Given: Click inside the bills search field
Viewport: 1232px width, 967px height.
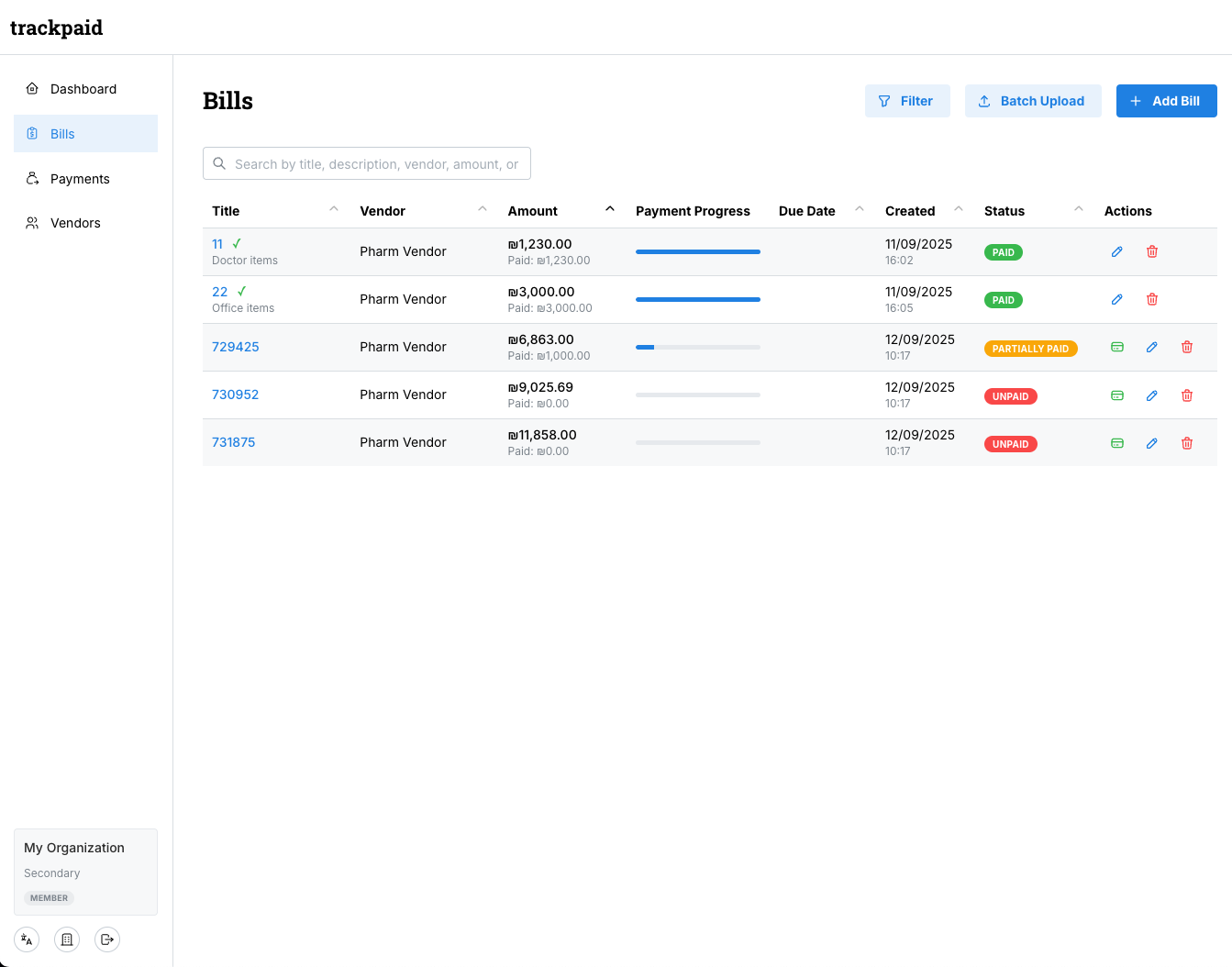Looking at the screenshot, I should click(x=366, y=163).
